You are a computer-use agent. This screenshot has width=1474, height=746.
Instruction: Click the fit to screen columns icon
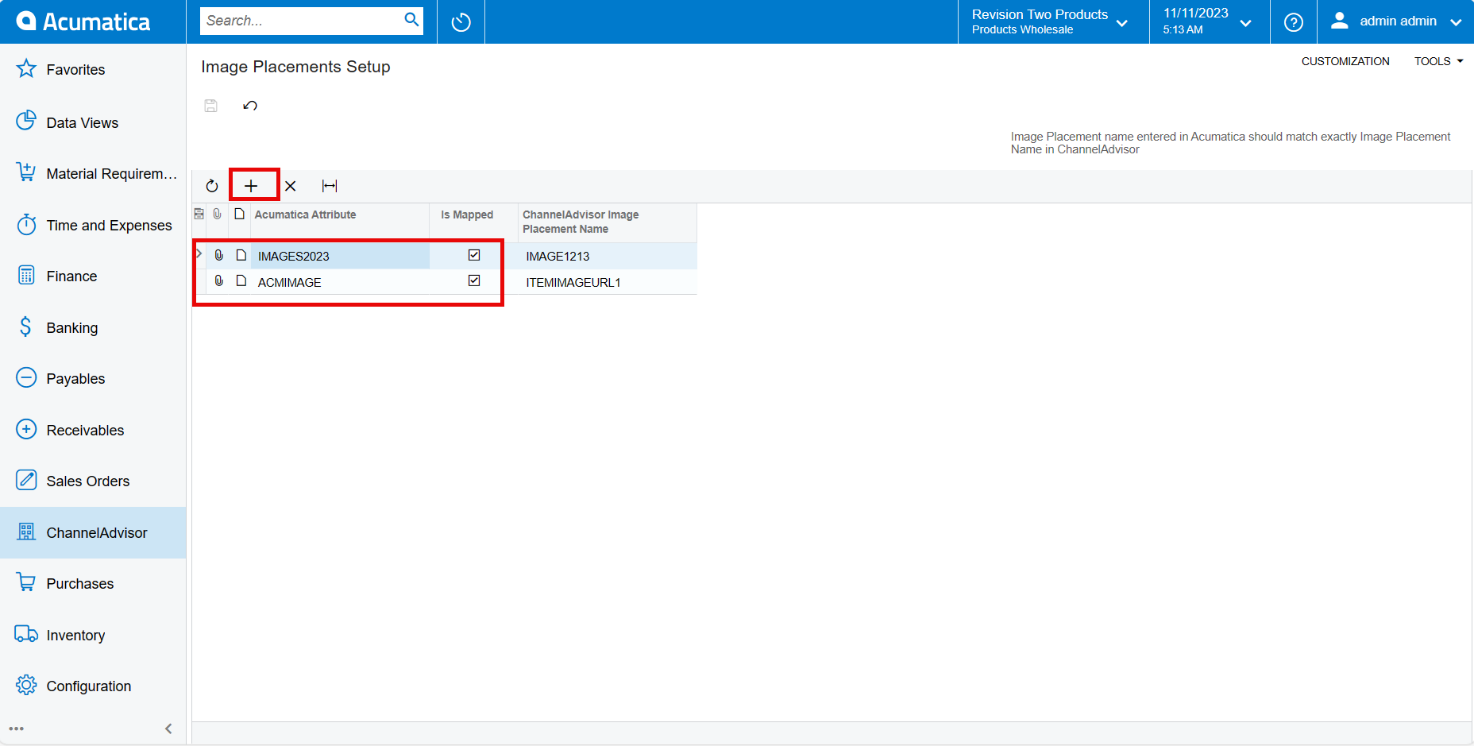click(329, 186)
